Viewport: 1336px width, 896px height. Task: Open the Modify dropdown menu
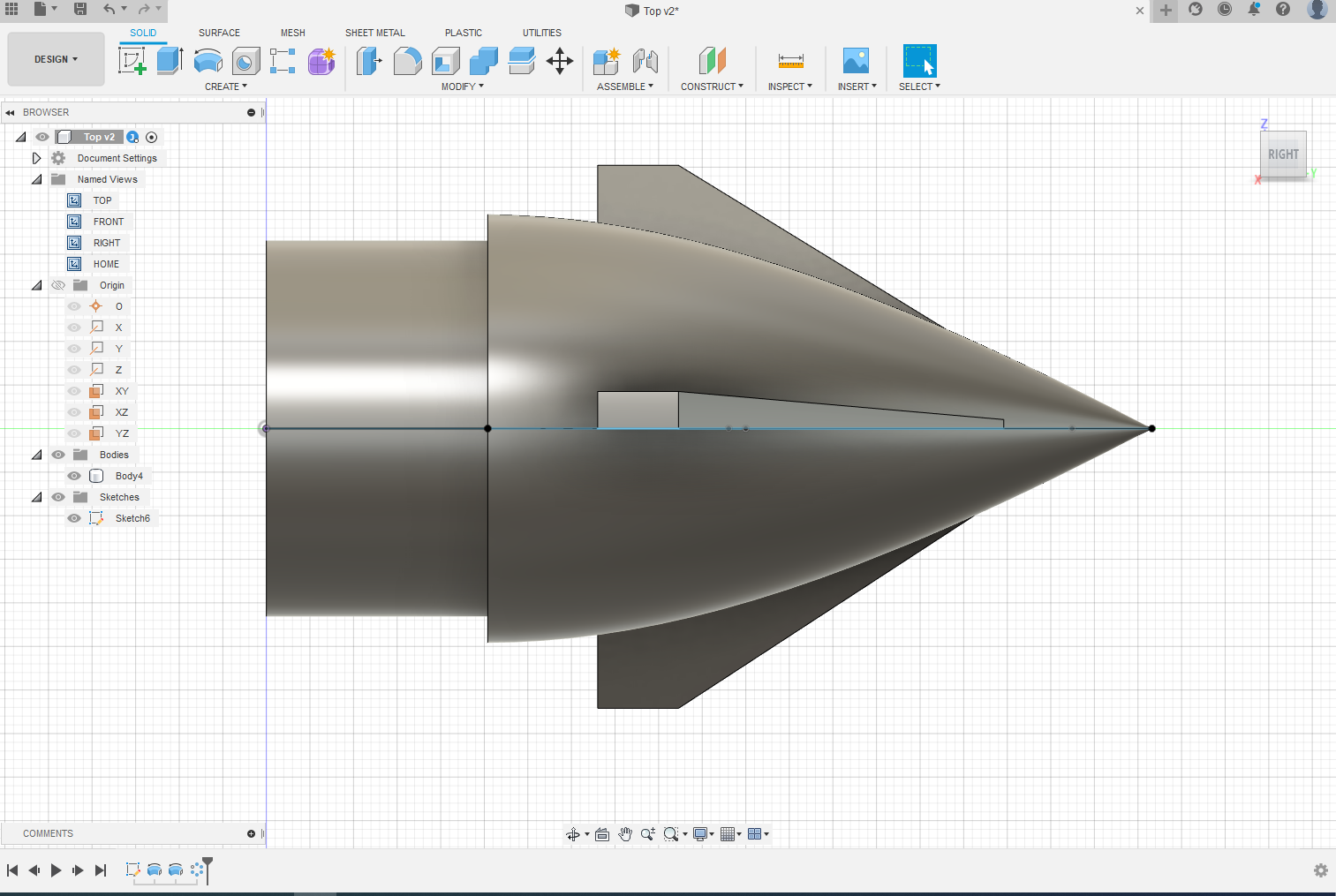click(x=462, y=86)
